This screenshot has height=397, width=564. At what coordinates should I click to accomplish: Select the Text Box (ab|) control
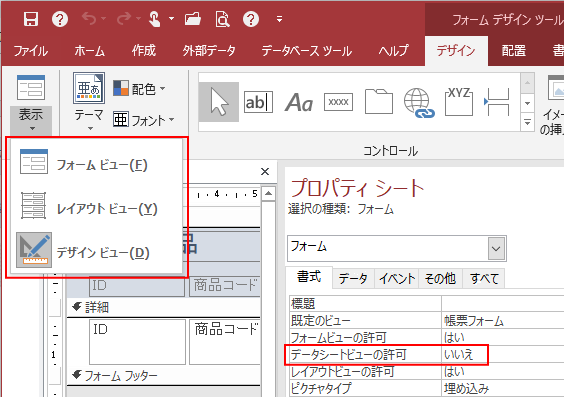pyautogui.click(x=258, y=102)
